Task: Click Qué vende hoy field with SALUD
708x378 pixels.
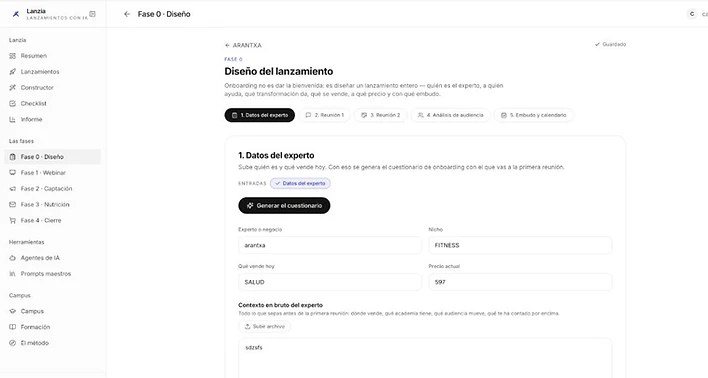Action: (x=330, y=282)
